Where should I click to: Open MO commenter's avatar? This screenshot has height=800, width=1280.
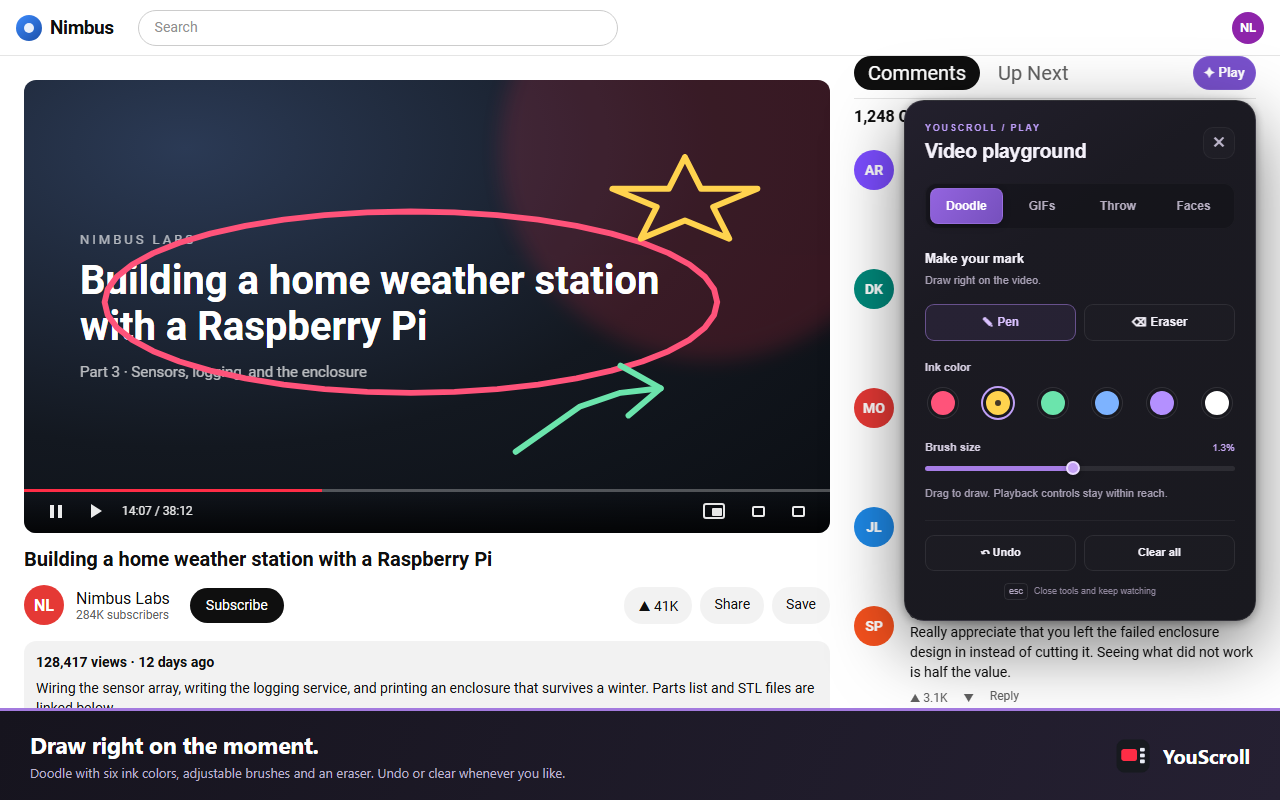[874, 408]
